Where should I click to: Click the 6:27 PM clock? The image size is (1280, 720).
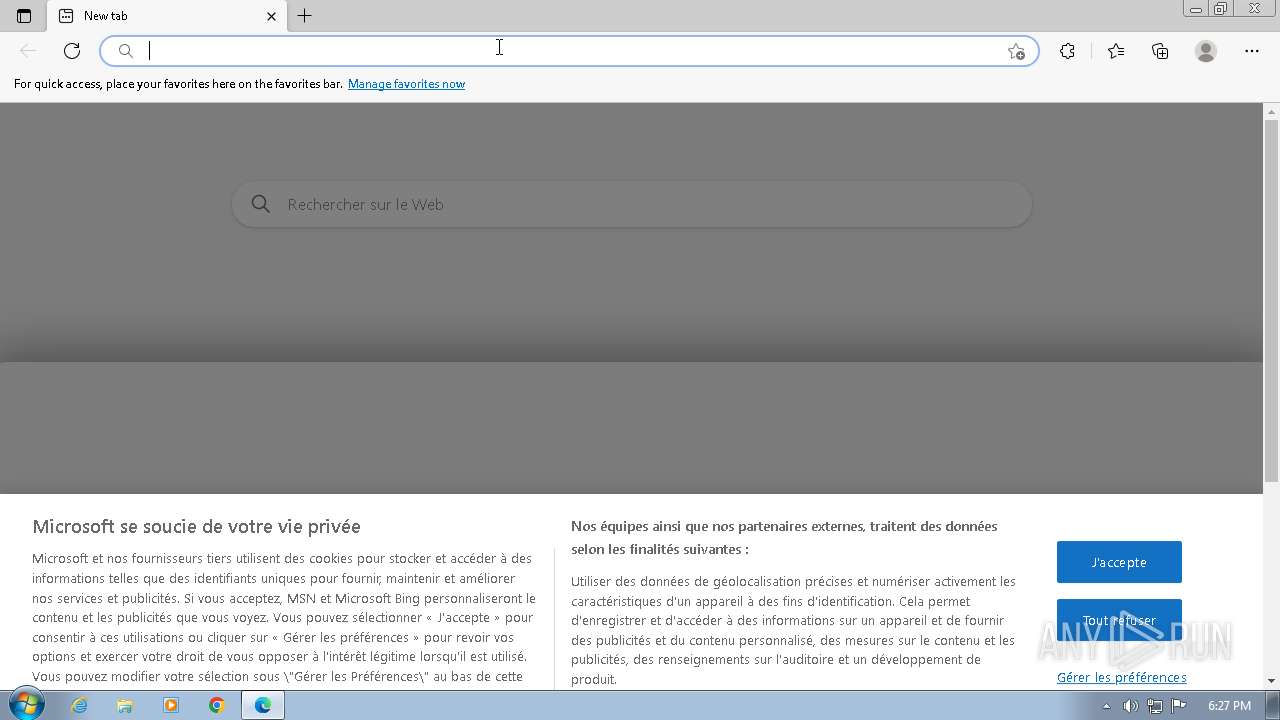[x=1229, y=706]
